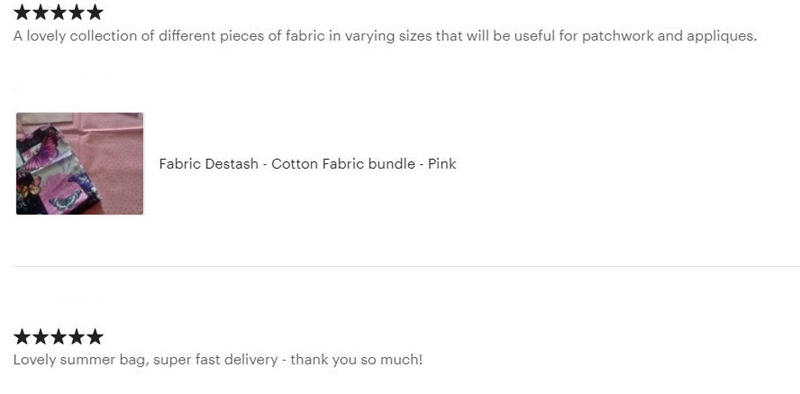Click the fourth star of the top review
Image resolution: width=800 pixels, height=394 pixels.
(77, 12)
